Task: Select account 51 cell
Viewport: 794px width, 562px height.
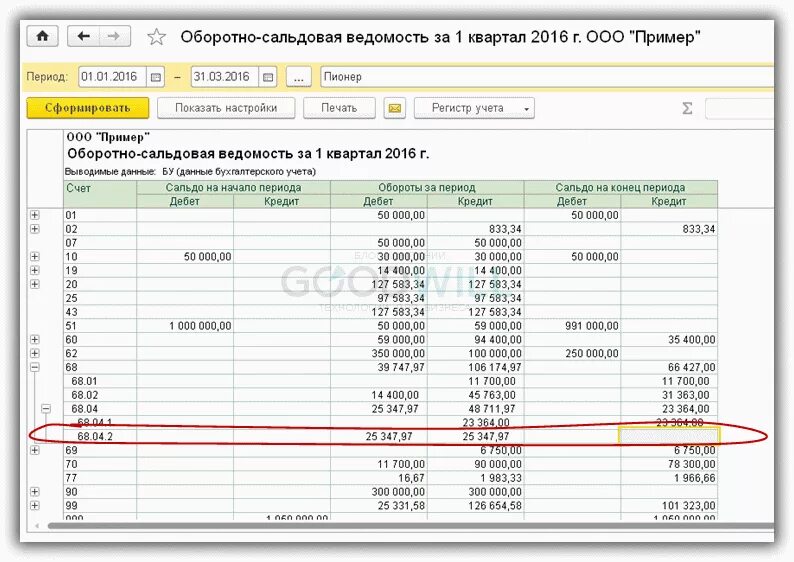Action: click(100, 326)
